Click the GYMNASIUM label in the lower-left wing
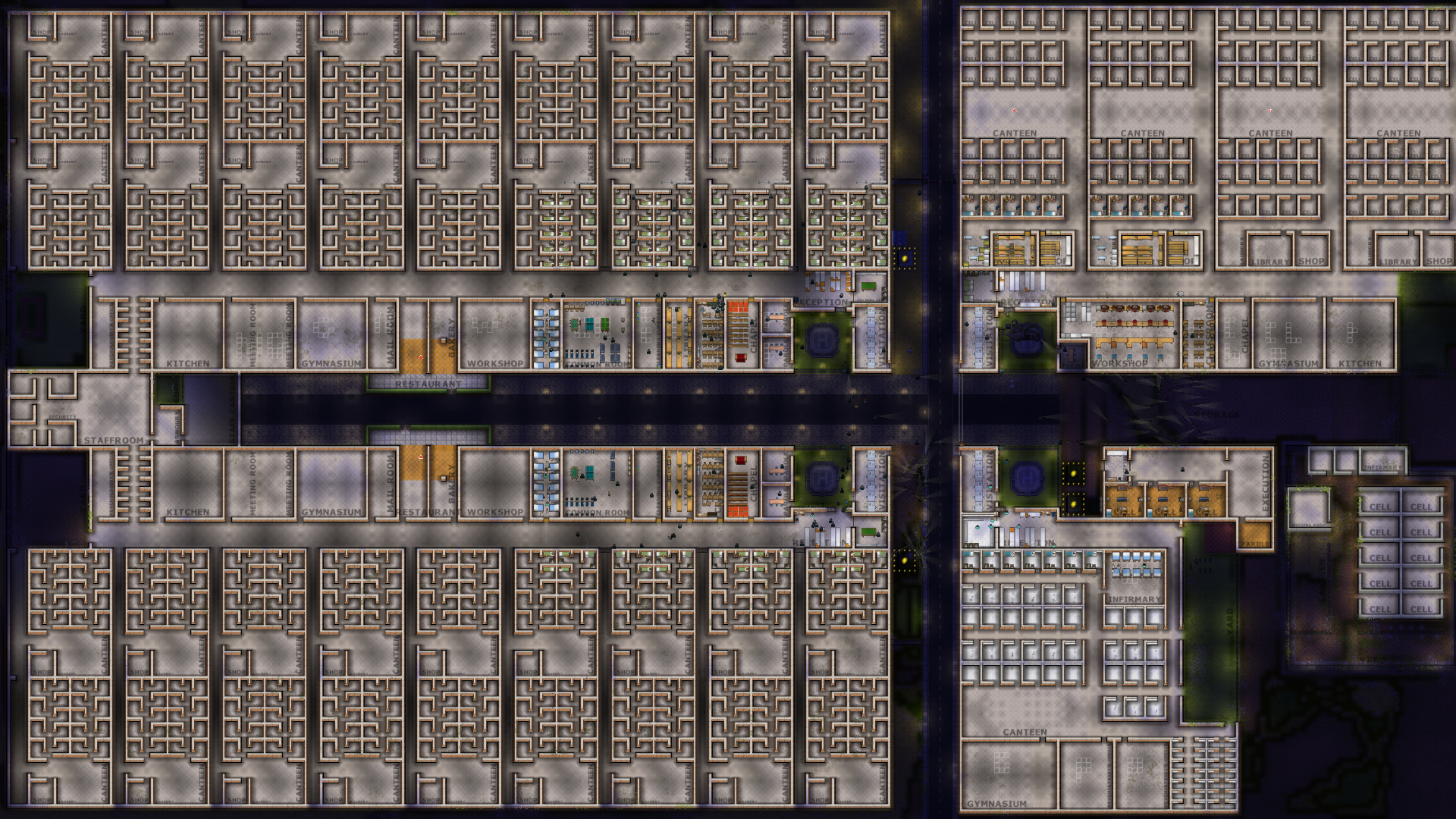The image size is (1456, 819). (331, 512)
